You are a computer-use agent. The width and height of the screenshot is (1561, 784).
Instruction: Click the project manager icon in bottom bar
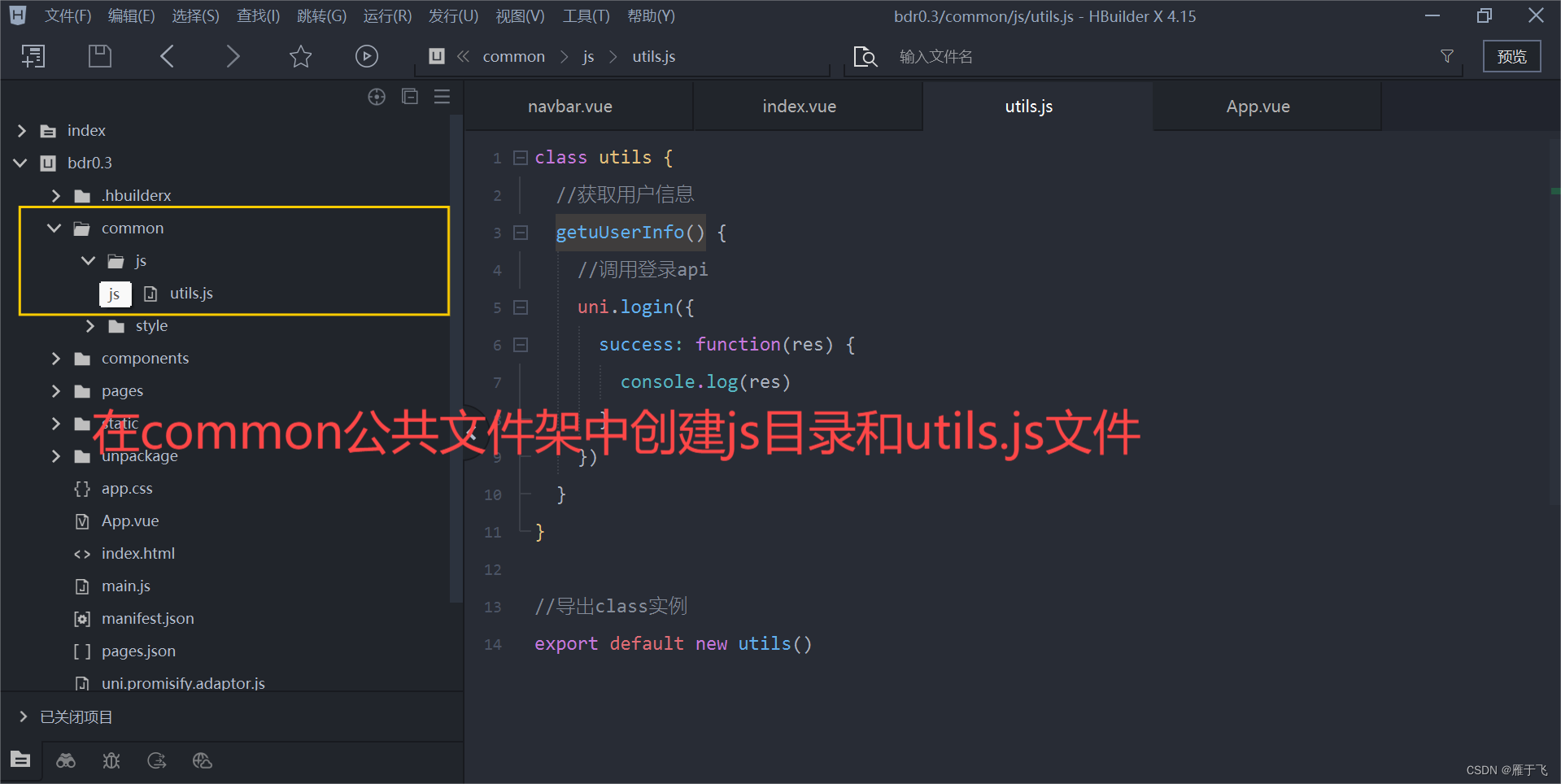click(x=21, y=760)
